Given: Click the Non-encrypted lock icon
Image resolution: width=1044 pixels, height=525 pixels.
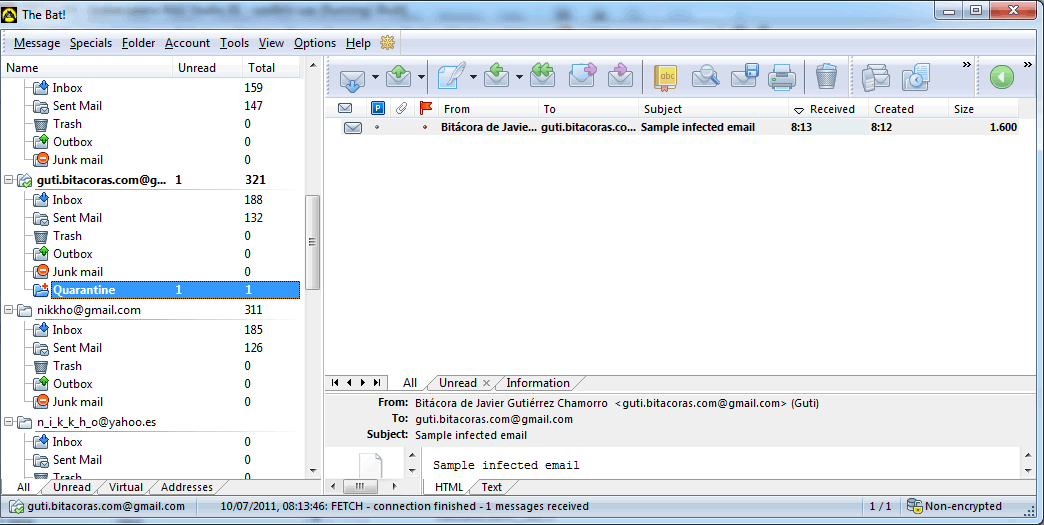Looking at the screenshot, I should click(x=914, y=506).
